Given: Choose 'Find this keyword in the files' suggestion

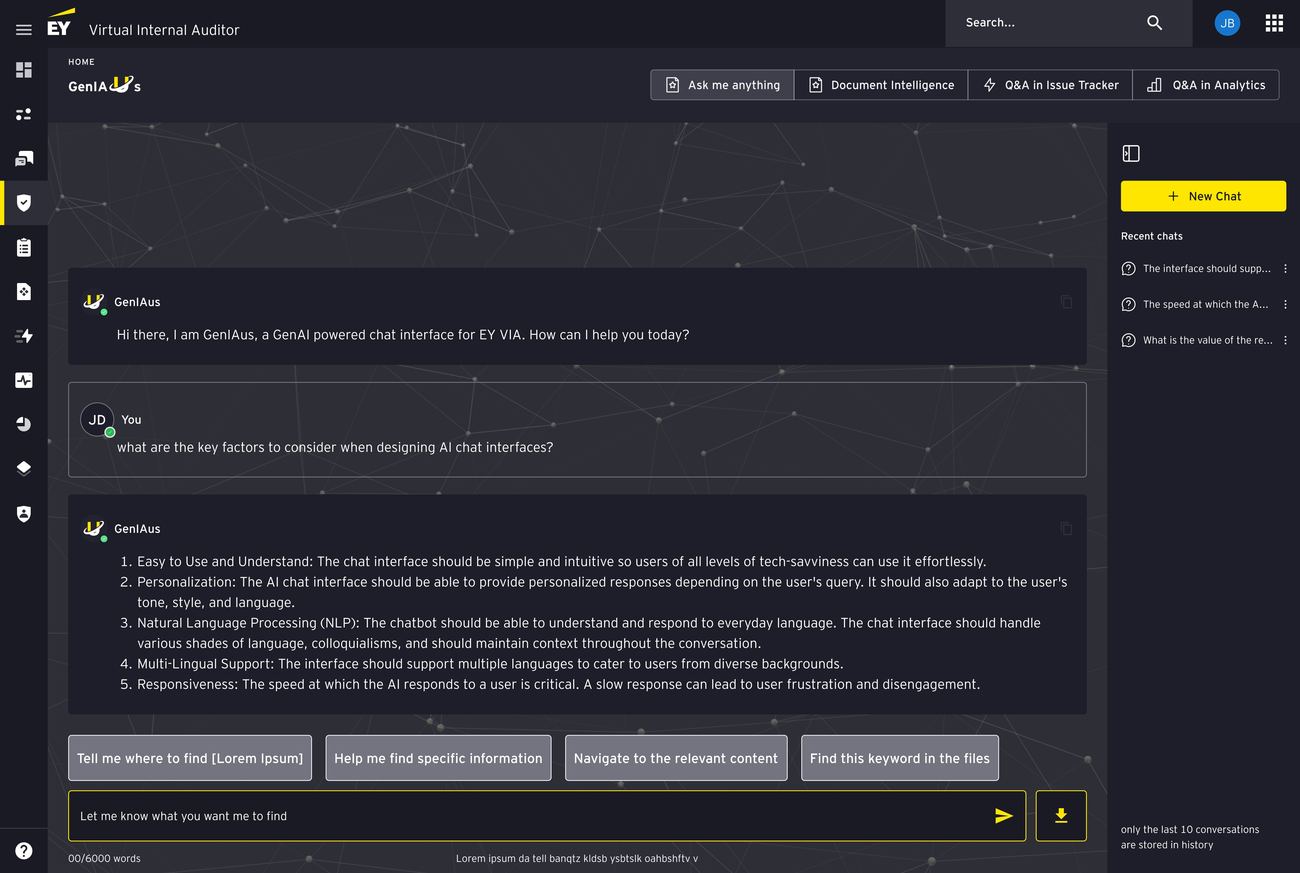Looking at the screenshot, I should pos(900,758).
